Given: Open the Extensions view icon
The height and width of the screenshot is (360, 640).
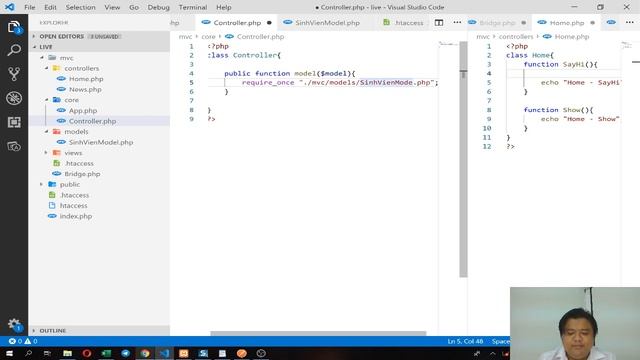Looking at the screenshot, I should [x=14, y=122].
